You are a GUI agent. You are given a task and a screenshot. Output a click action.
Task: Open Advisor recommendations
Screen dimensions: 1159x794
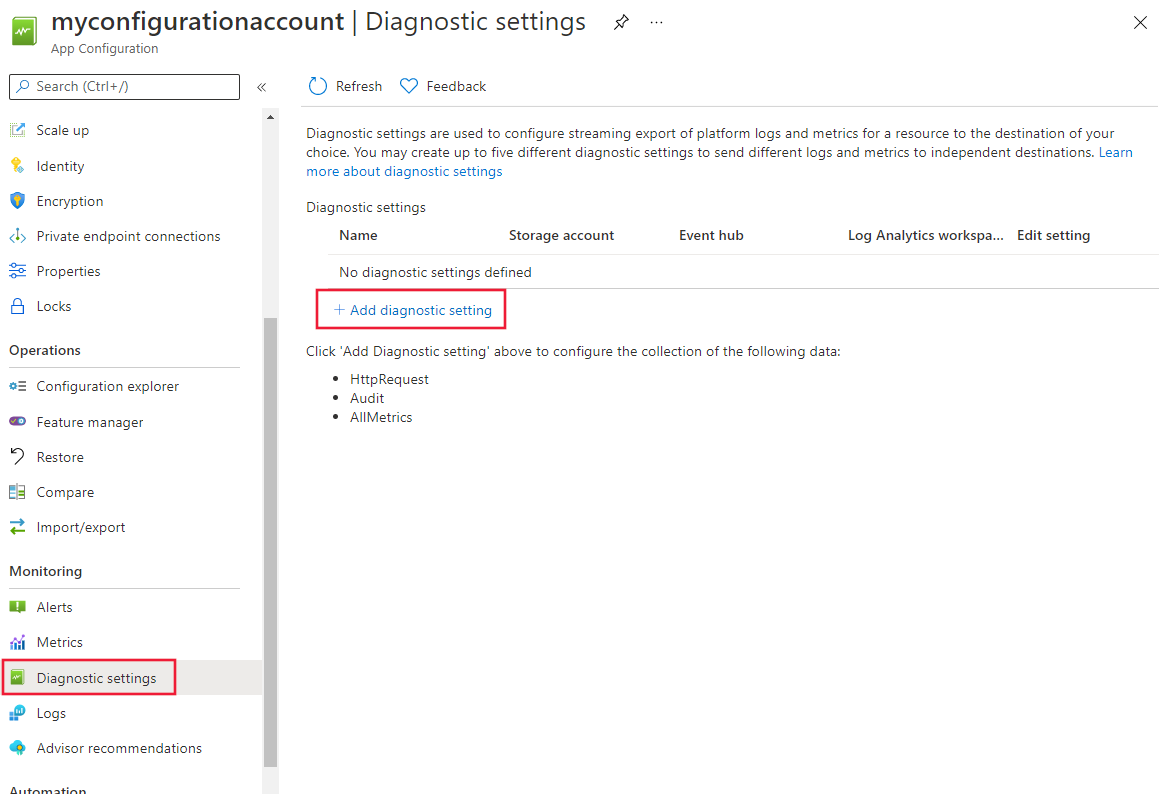click(x=119, y=747)
